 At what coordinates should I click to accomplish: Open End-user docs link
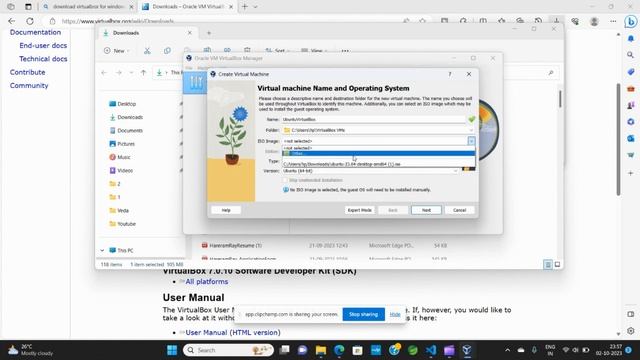tap(43, 45)
